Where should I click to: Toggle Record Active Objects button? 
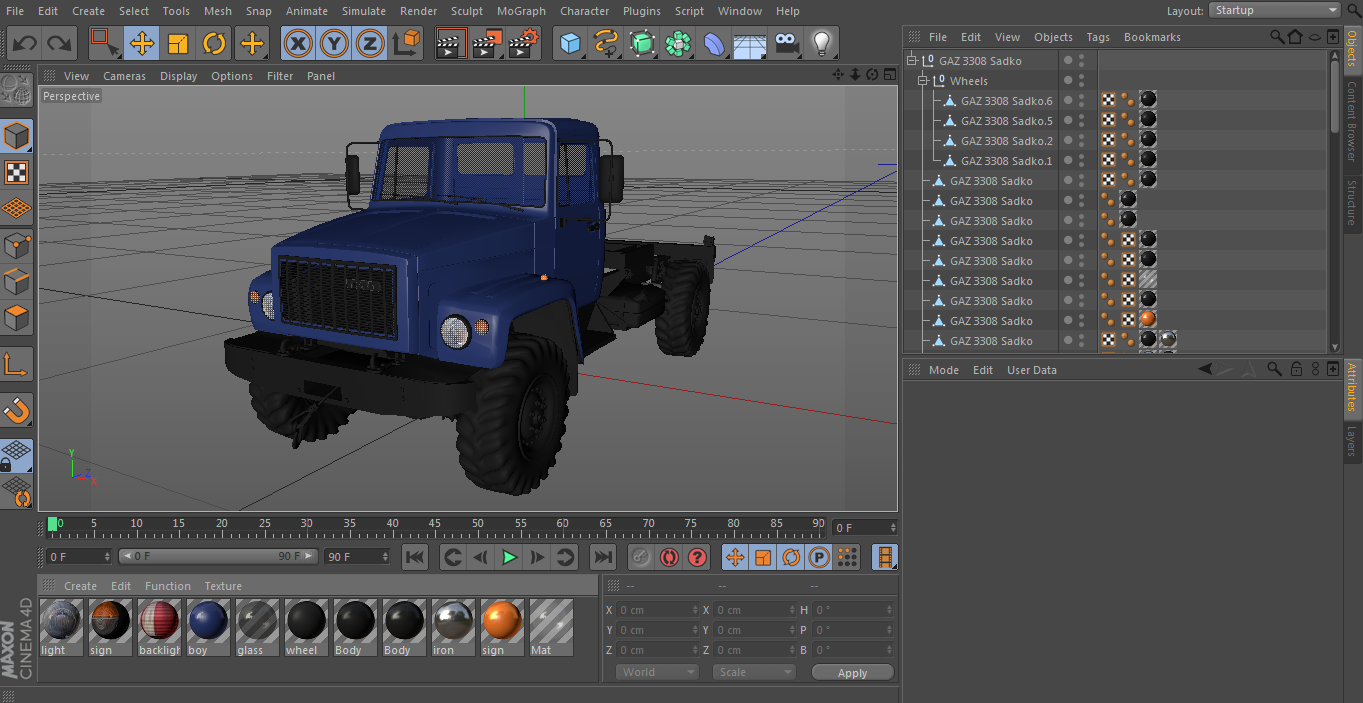click(641, 557)
